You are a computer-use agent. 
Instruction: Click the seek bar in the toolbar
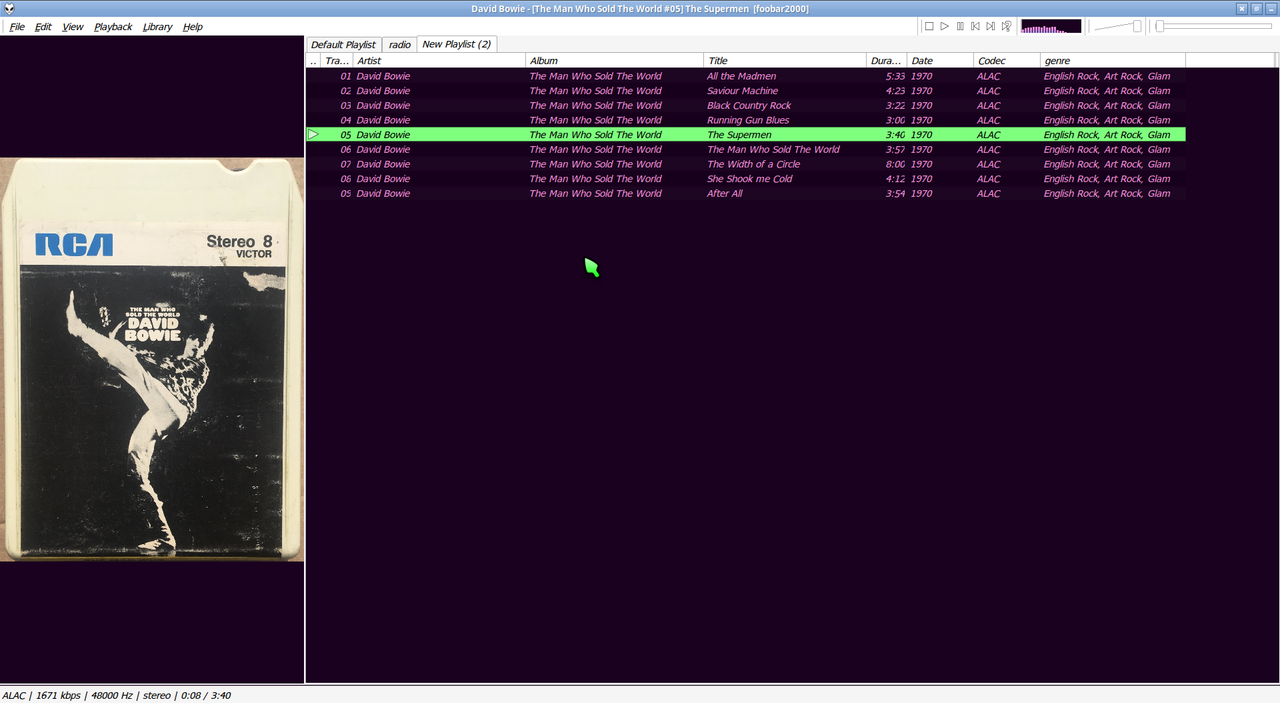[x=1215, y=26]
